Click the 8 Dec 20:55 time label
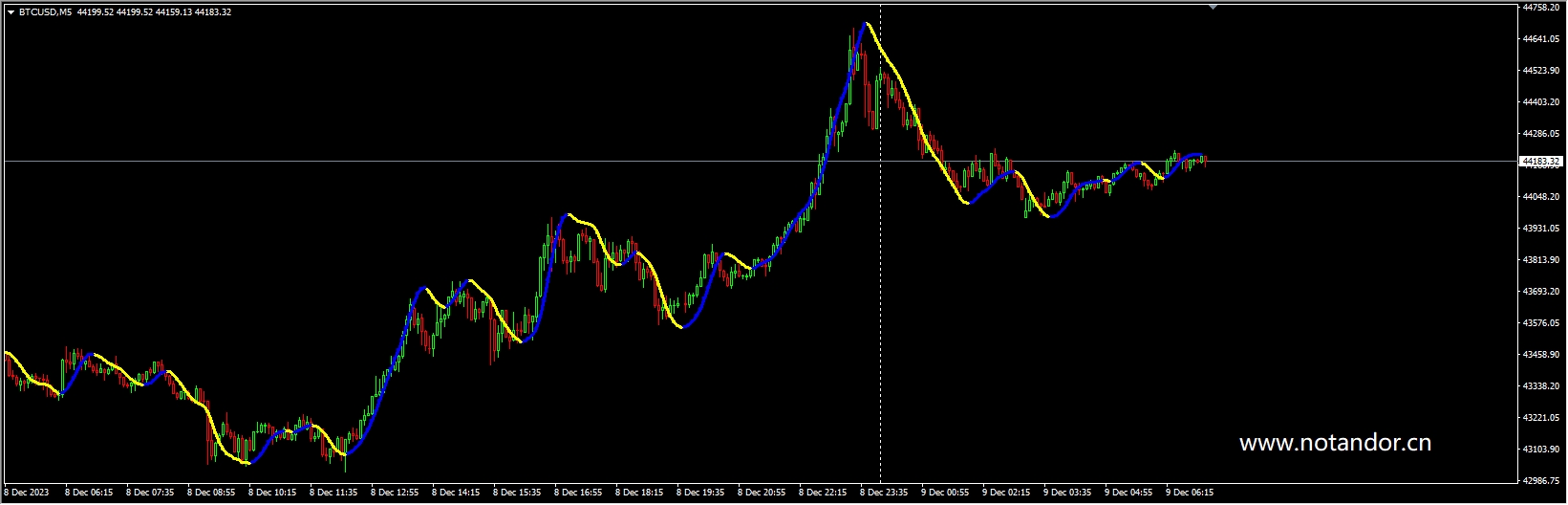 click(762, 494)
